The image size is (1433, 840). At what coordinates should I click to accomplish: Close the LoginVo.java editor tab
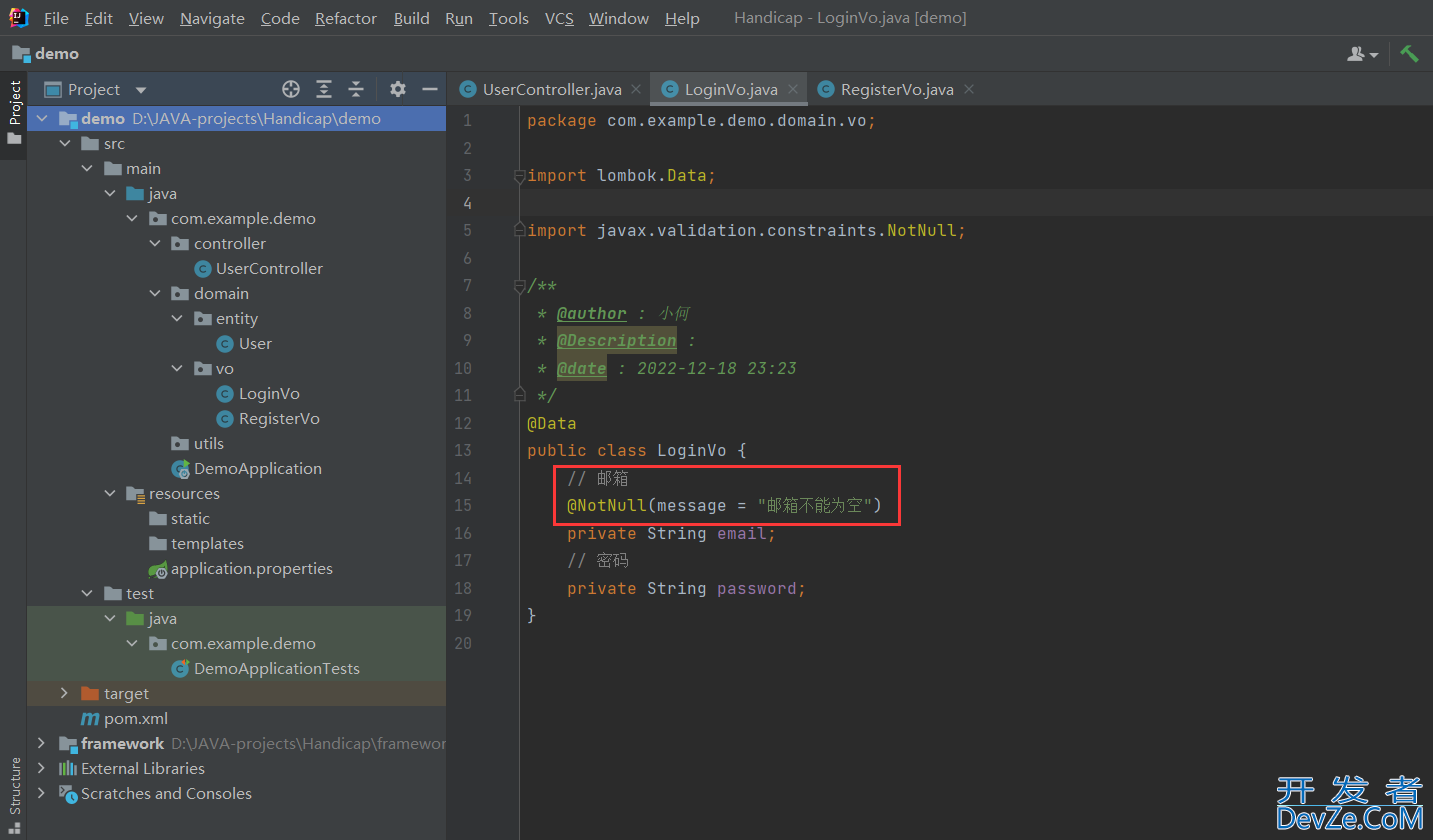[793, 89]
